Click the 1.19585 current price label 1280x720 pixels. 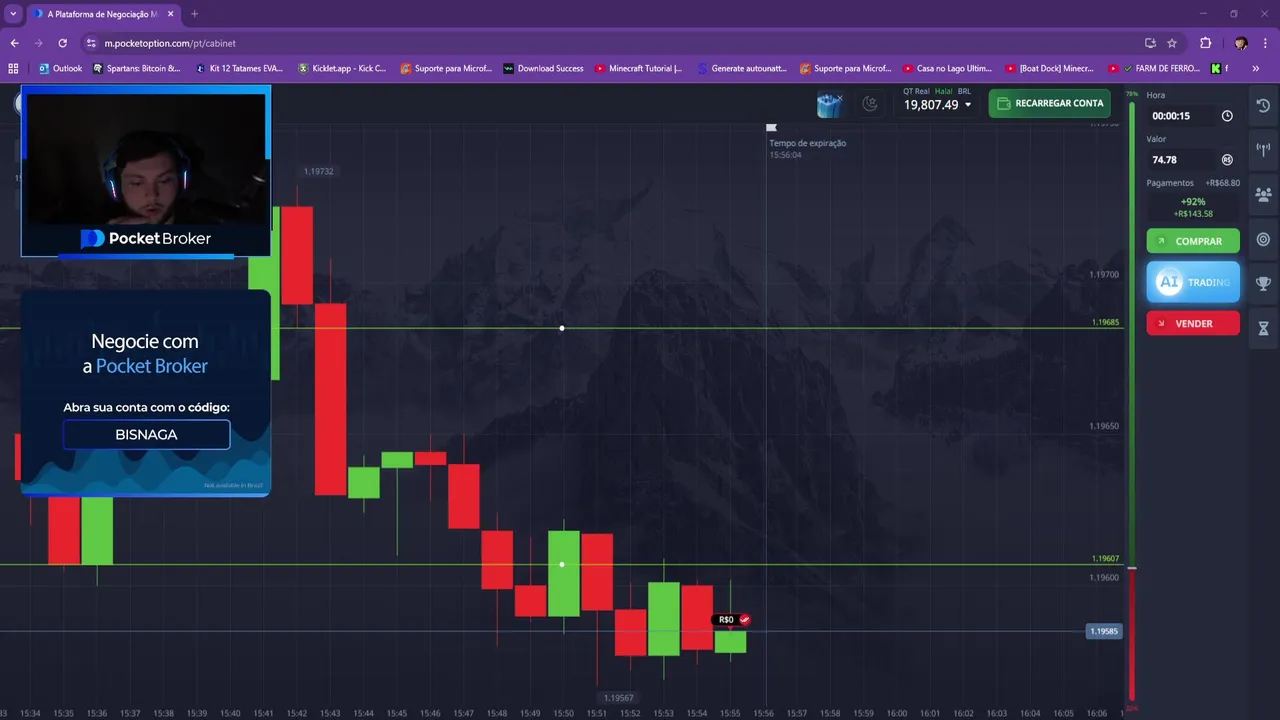point(1104,631)
